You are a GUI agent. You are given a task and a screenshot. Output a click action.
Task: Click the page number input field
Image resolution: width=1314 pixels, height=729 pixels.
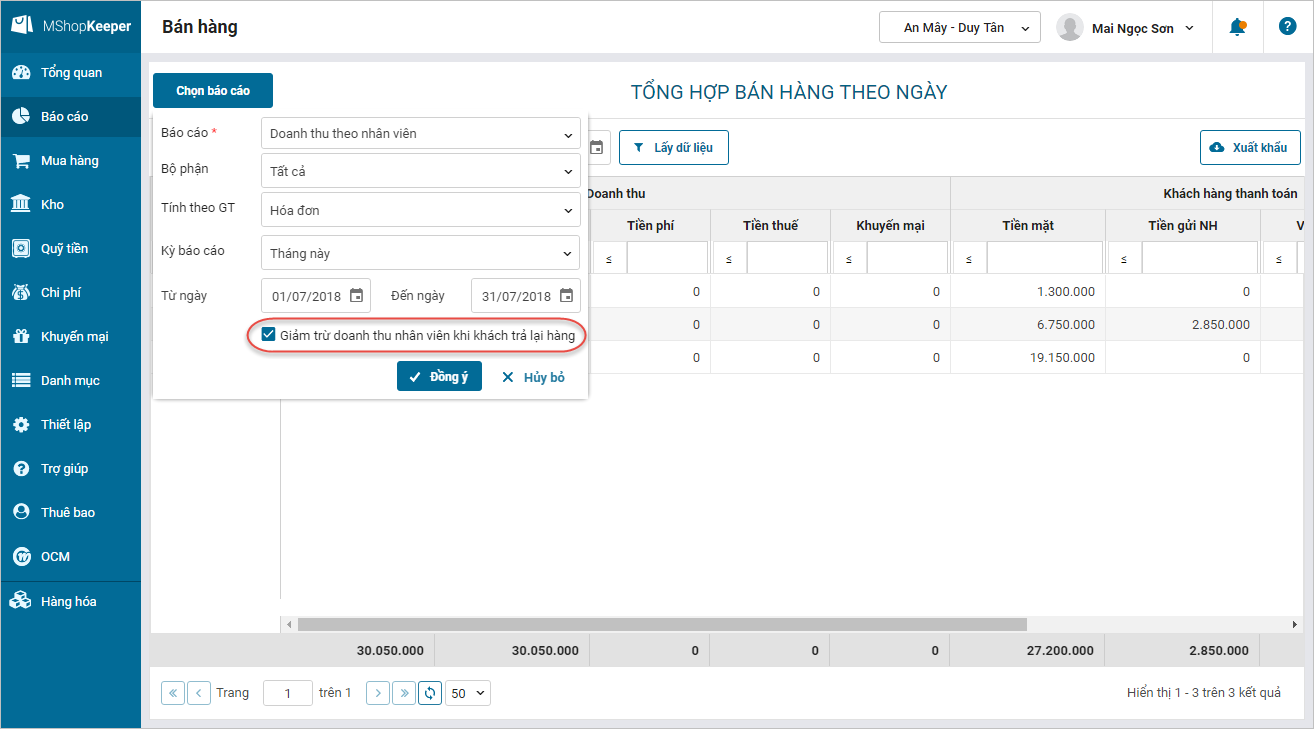coord(288,693)
